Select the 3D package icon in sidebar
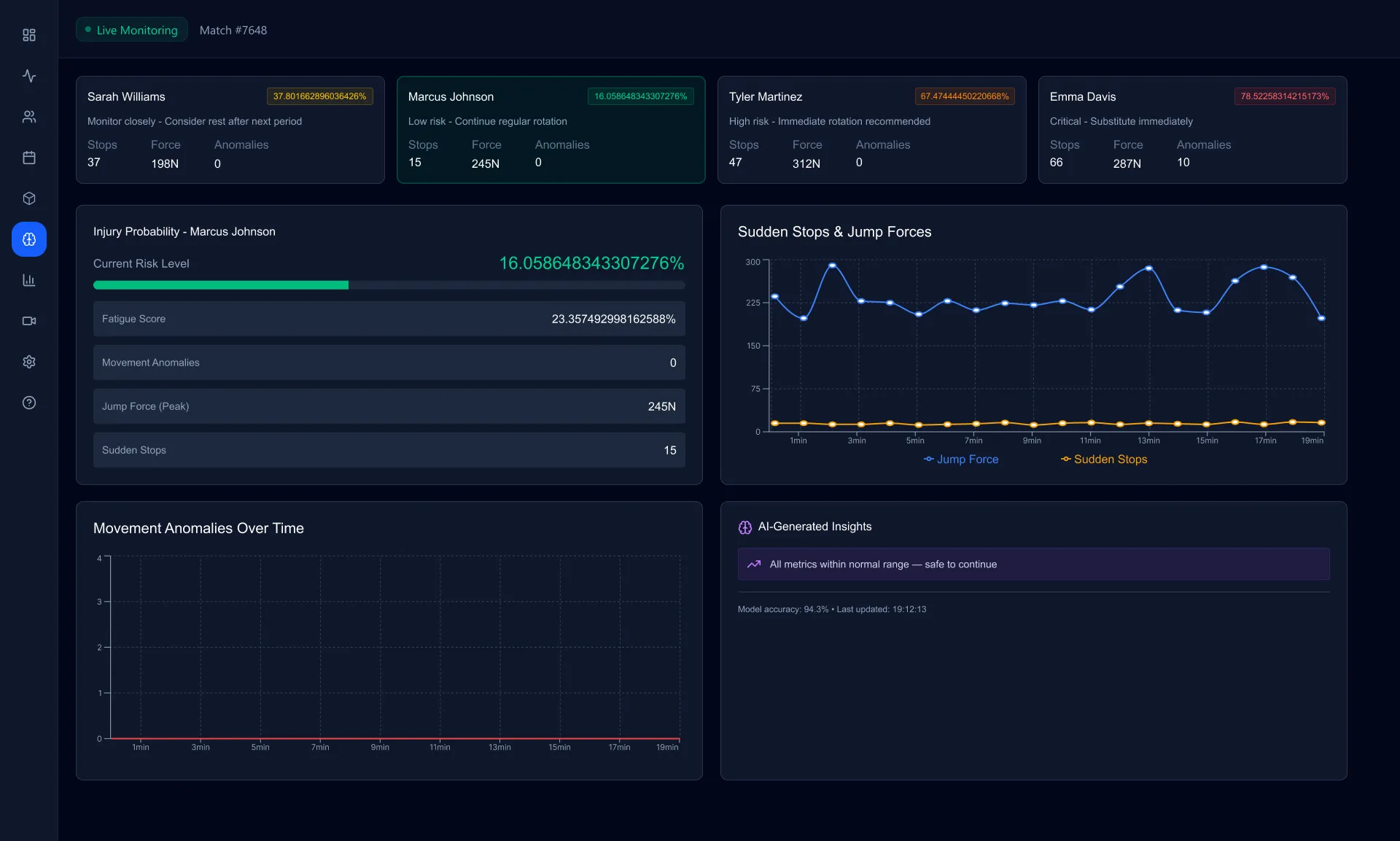 pyautogui.click(x=28, y=198)
